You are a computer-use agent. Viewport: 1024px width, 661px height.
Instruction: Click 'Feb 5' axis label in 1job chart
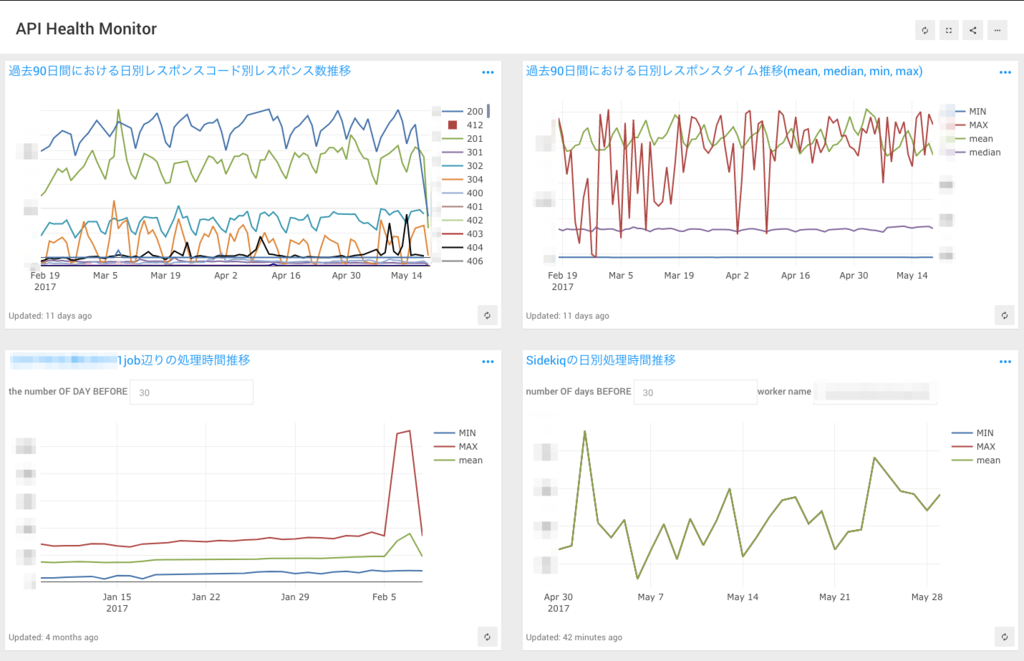pyautogui.click(x=384, y=597)
